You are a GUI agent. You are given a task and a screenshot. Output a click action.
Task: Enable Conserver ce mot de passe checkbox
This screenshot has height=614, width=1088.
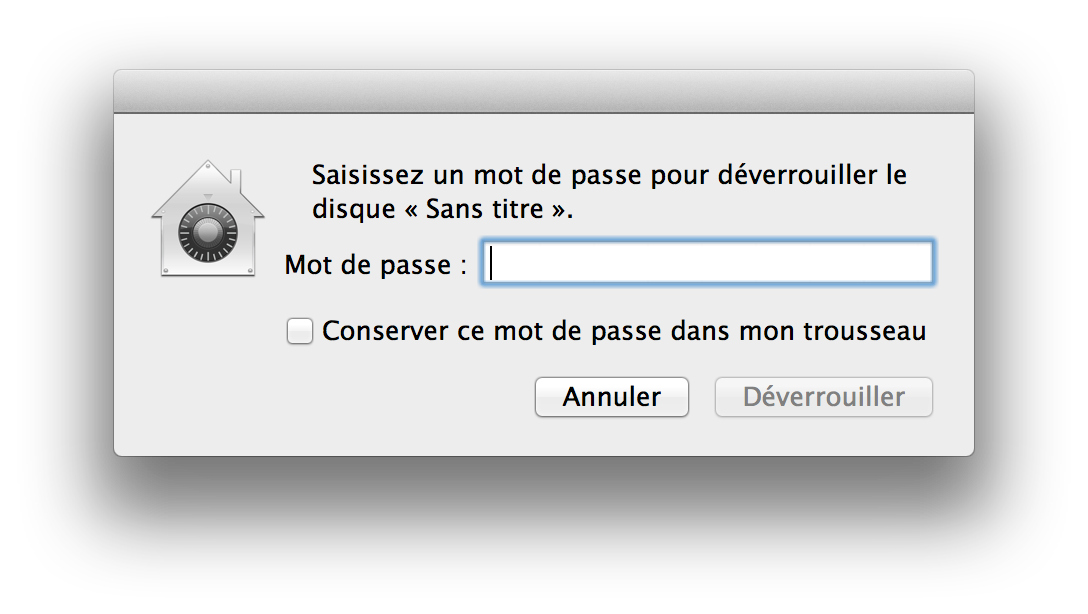pos(300,331)
